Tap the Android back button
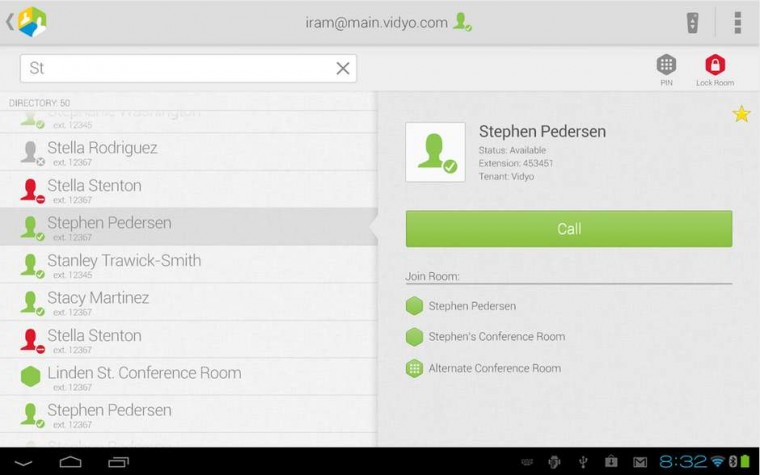The image size is (760, 475). point(22,461)
